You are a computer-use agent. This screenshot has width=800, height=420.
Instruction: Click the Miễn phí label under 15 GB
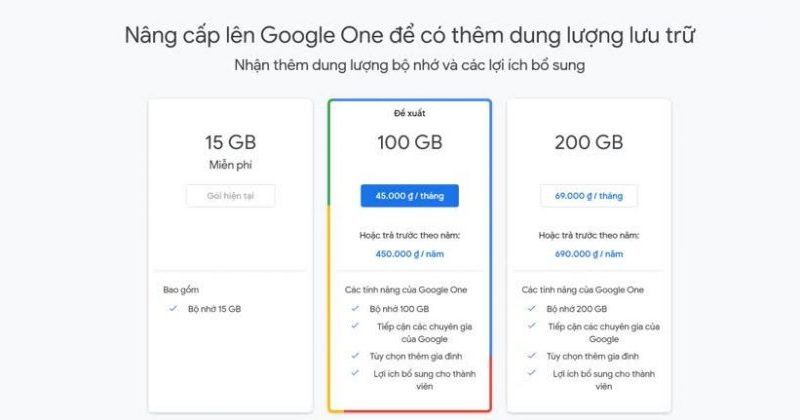[x=230, y=164]
